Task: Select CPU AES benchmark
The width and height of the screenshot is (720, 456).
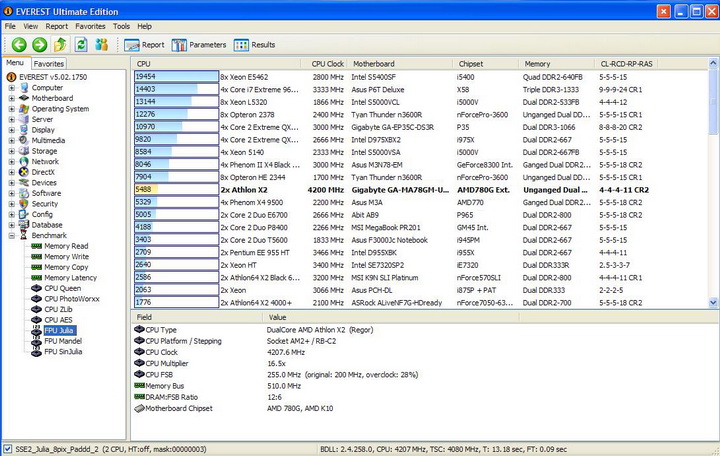Action: [58, 320]
